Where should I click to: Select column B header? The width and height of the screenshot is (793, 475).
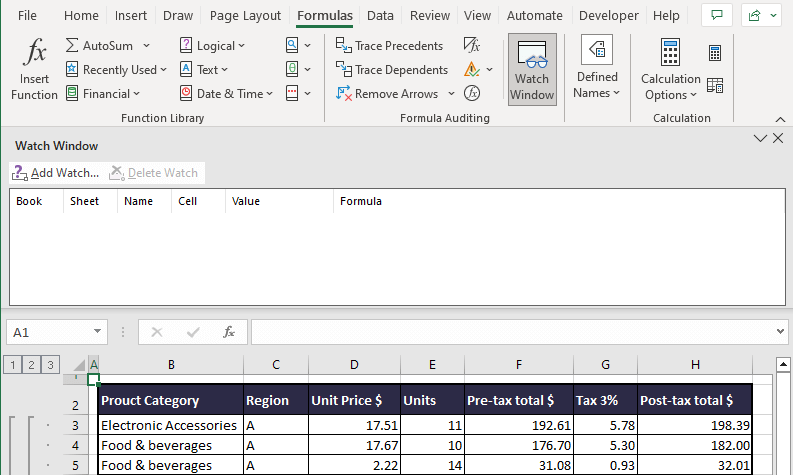click(x=171, y=365)
